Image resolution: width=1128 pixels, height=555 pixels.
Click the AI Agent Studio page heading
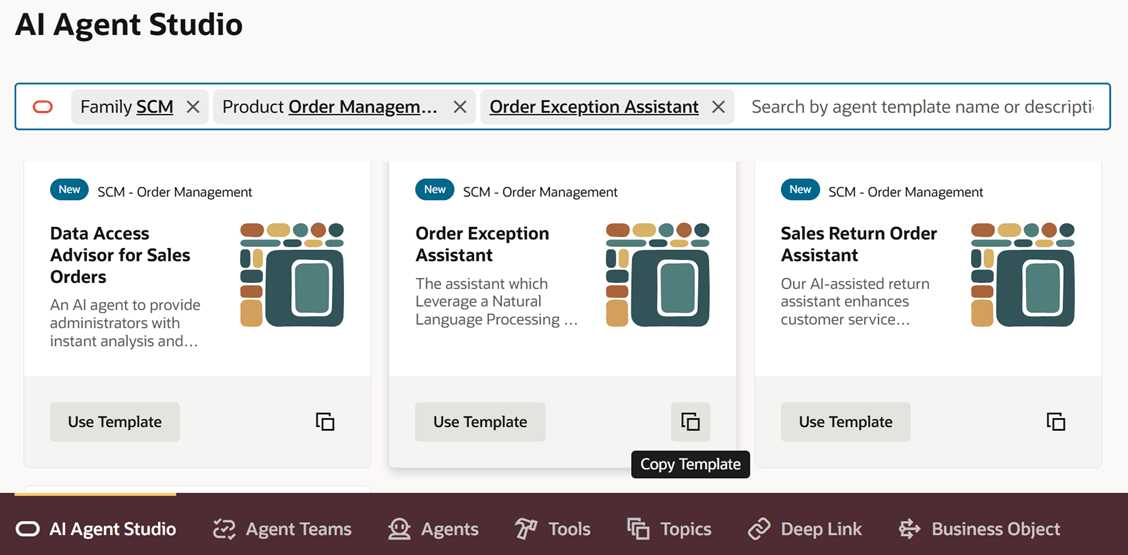tap(129, 24)
